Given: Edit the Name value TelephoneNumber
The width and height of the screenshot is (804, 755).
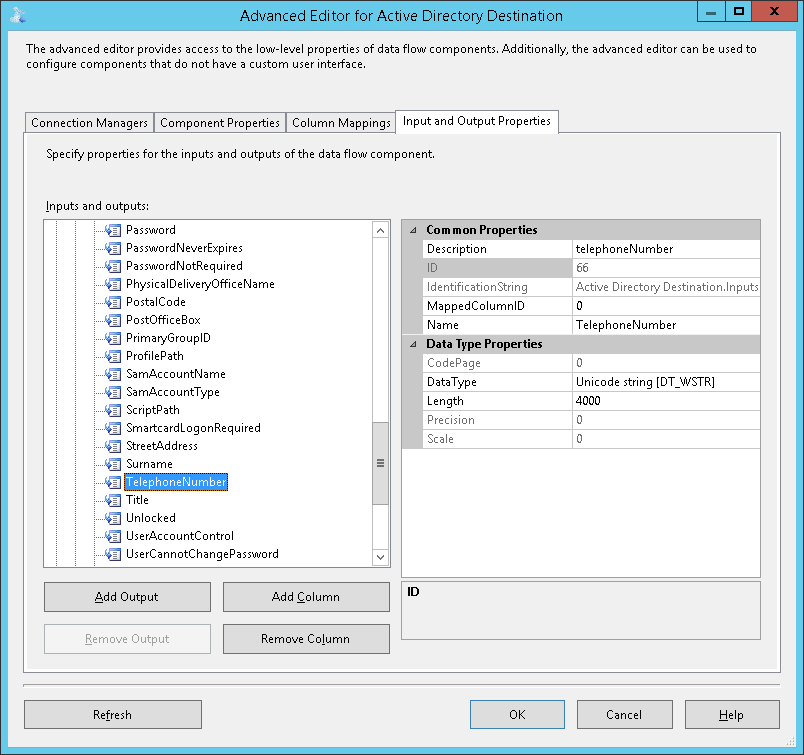Looking at the screenshot, I should pos(666,325).
